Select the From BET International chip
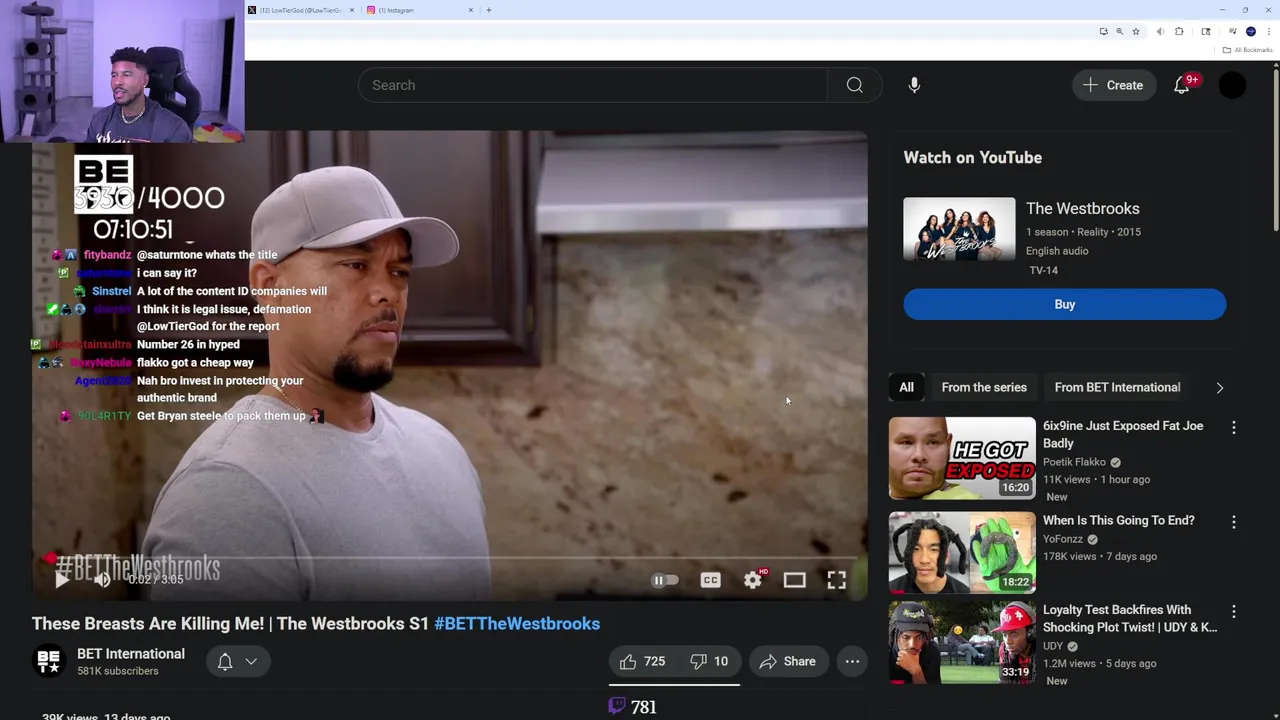Viewport: 1280px width, 720px height. 1117,387
